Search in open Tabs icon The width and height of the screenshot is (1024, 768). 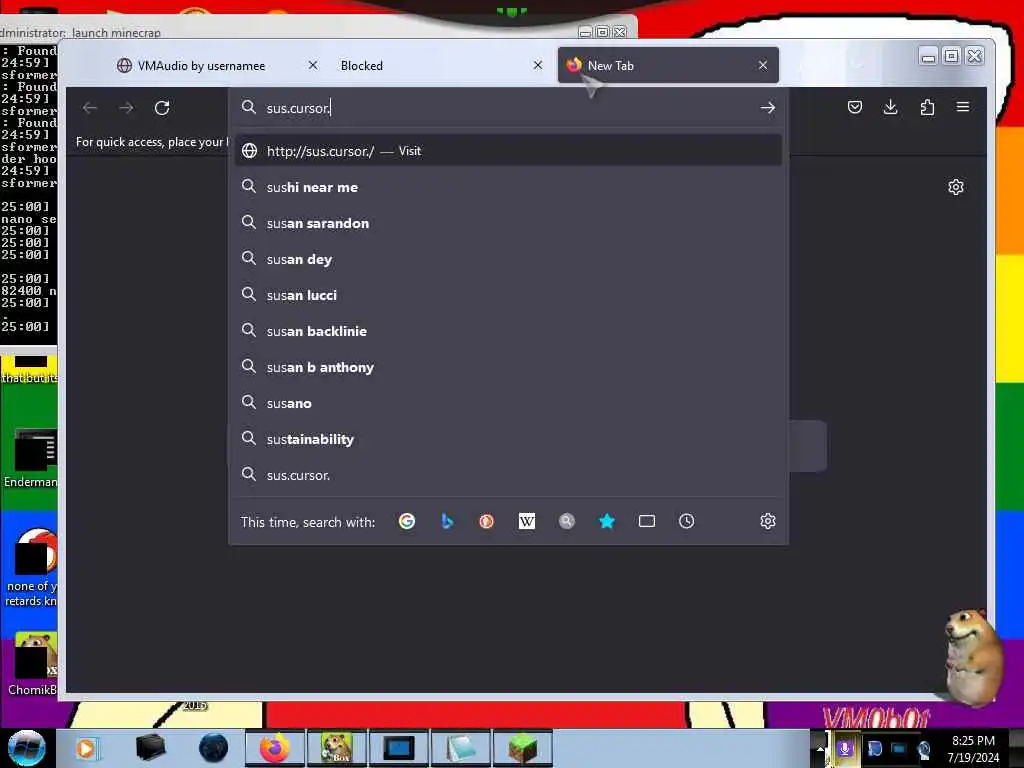tap(647, 521)
